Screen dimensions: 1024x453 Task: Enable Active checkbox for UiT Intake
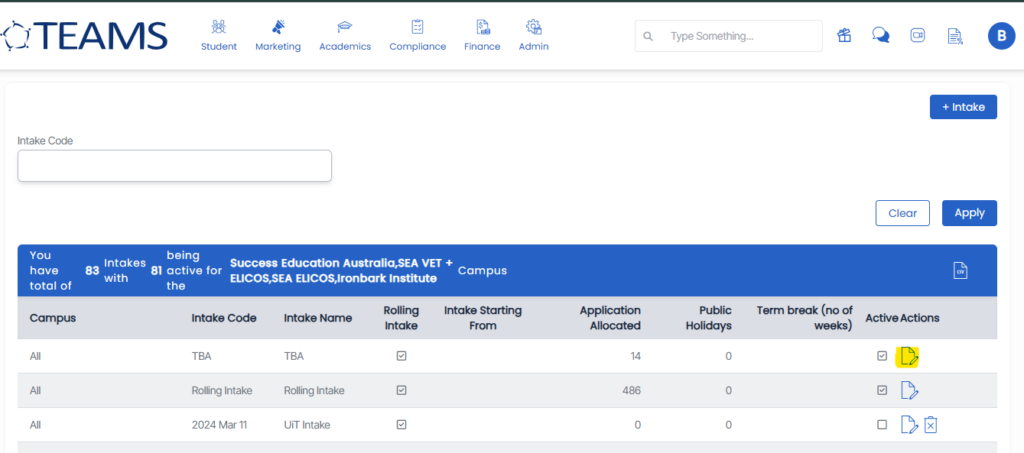882,425
